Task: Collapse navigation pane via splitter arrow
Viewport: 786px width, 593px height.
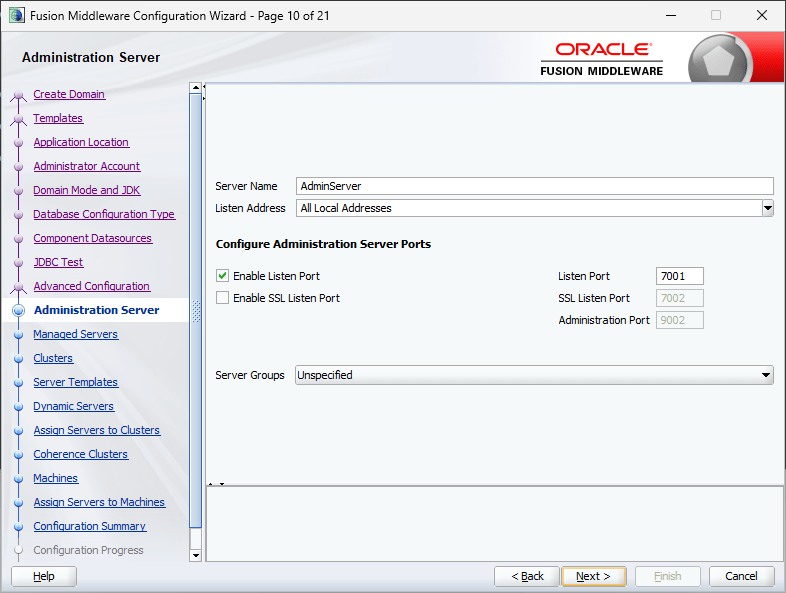Action: point(204,87)
